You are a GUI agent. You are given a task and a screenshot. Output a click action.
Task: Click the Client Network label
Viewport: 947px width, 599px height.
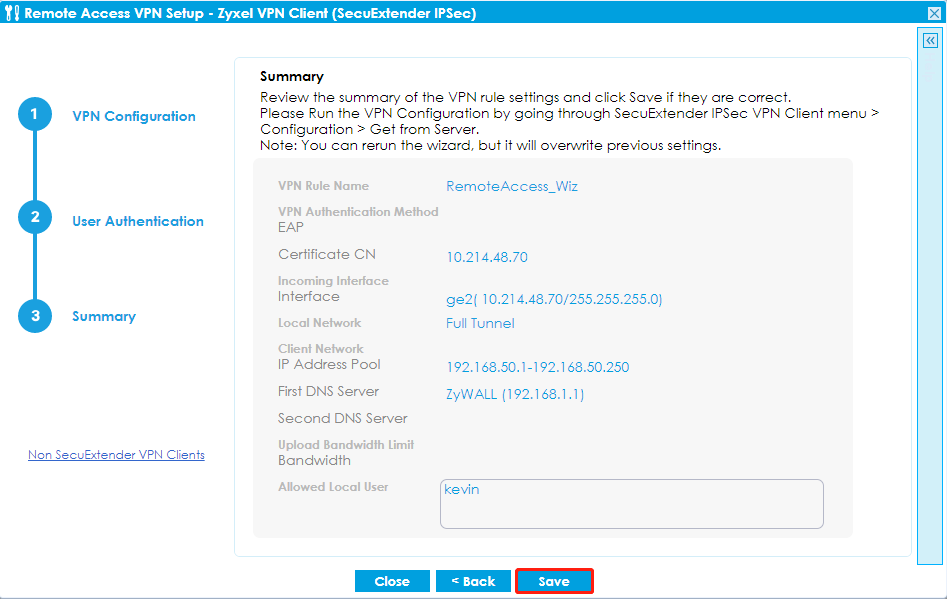click(x=321, y=349)
